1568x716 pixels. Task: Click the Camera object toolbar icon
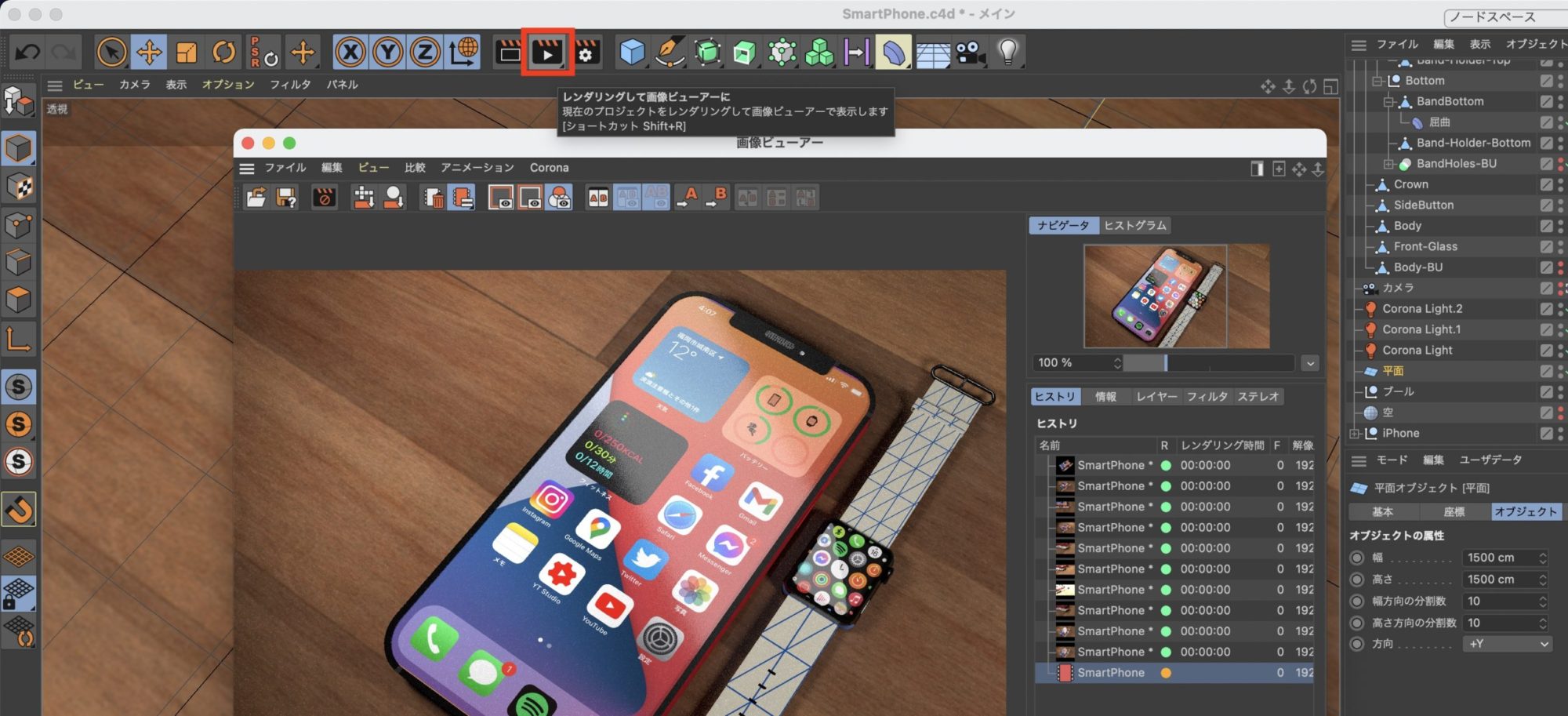point(971,53)
